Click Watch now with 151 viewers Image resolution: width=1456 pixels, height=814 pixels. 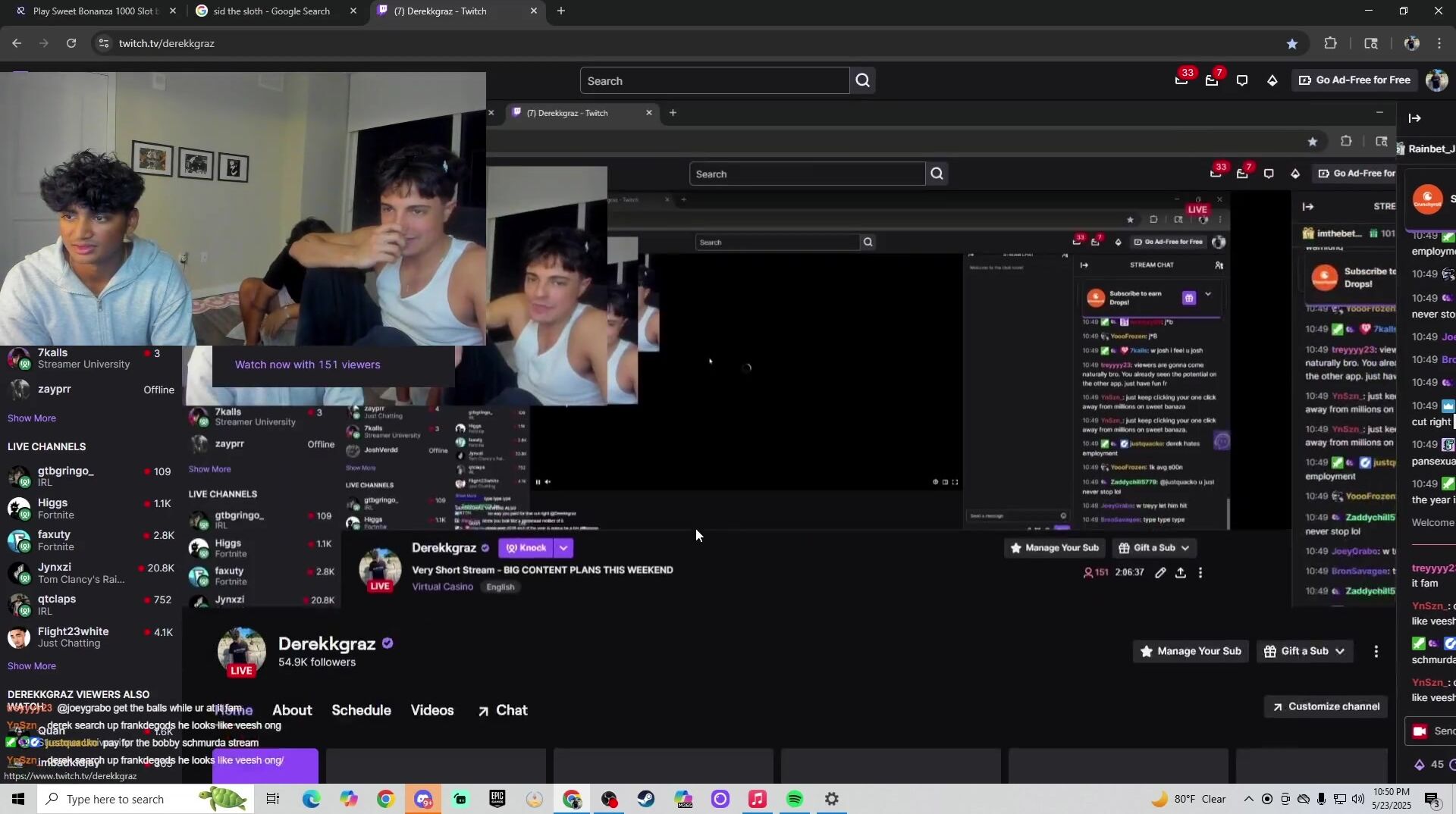tap(308, 365)
